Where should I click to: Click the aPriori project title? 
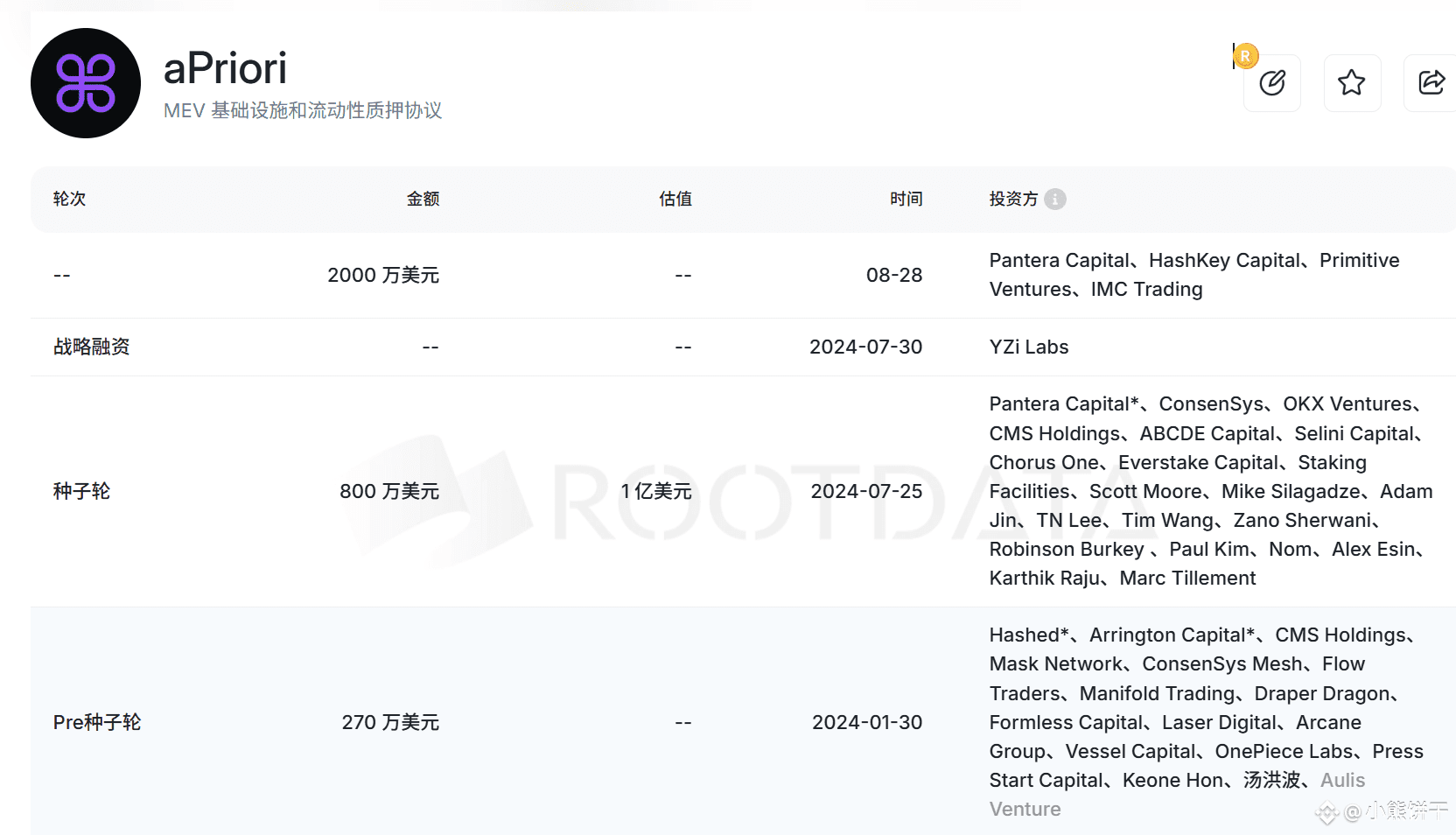(225, 68)
